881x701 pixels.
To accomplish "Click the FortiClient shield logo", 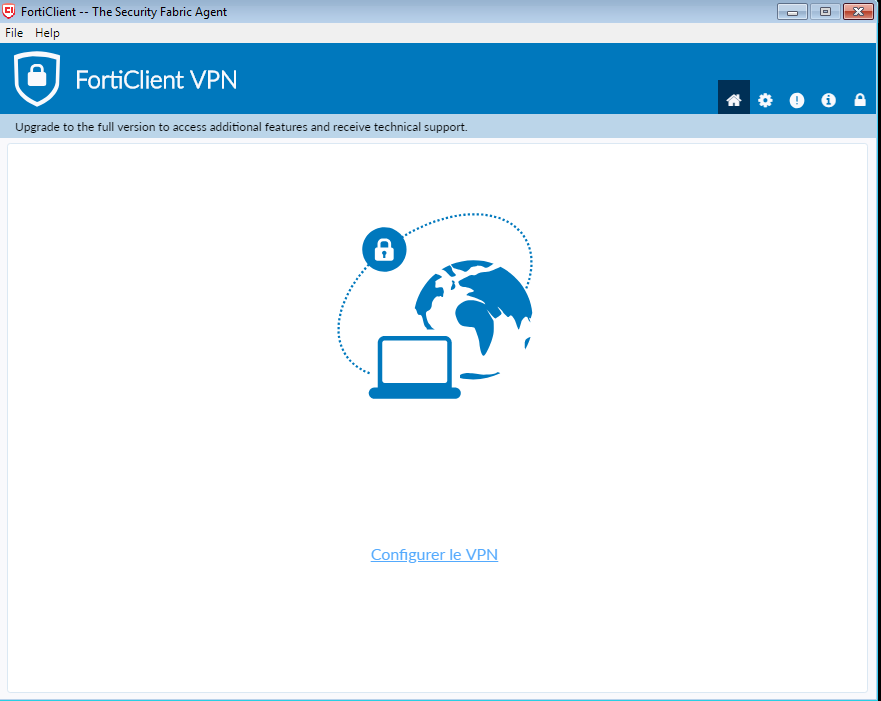I will pyautogui.click(x=37, y=79).
